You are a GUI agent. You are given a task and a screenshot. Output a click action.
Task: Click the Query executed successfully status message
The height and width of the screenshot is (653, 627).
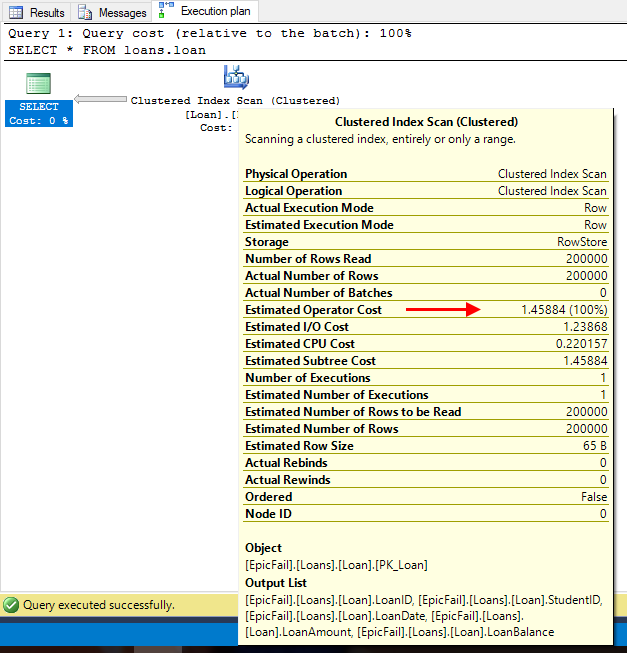click(98, 605)
